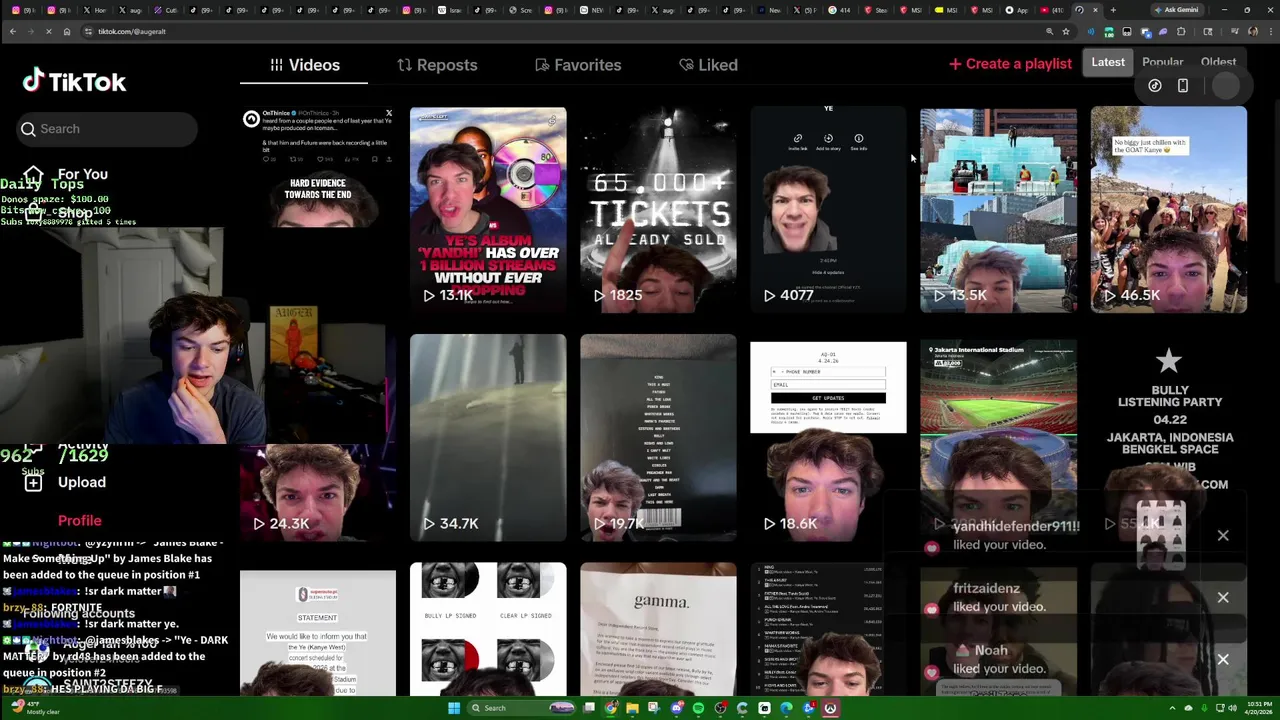Viewport: 1280px width, 720px height.
Task: Click the browser back arrow
Action: [x=13, y=31]
